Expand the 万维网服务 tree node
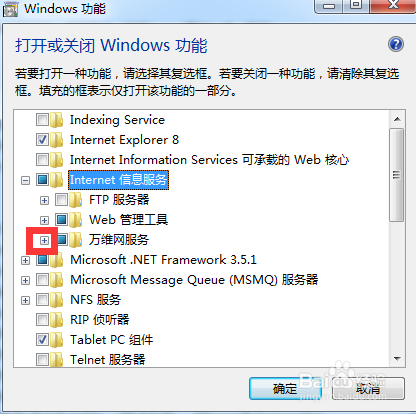The image size is (416, 414). point(44,240)
